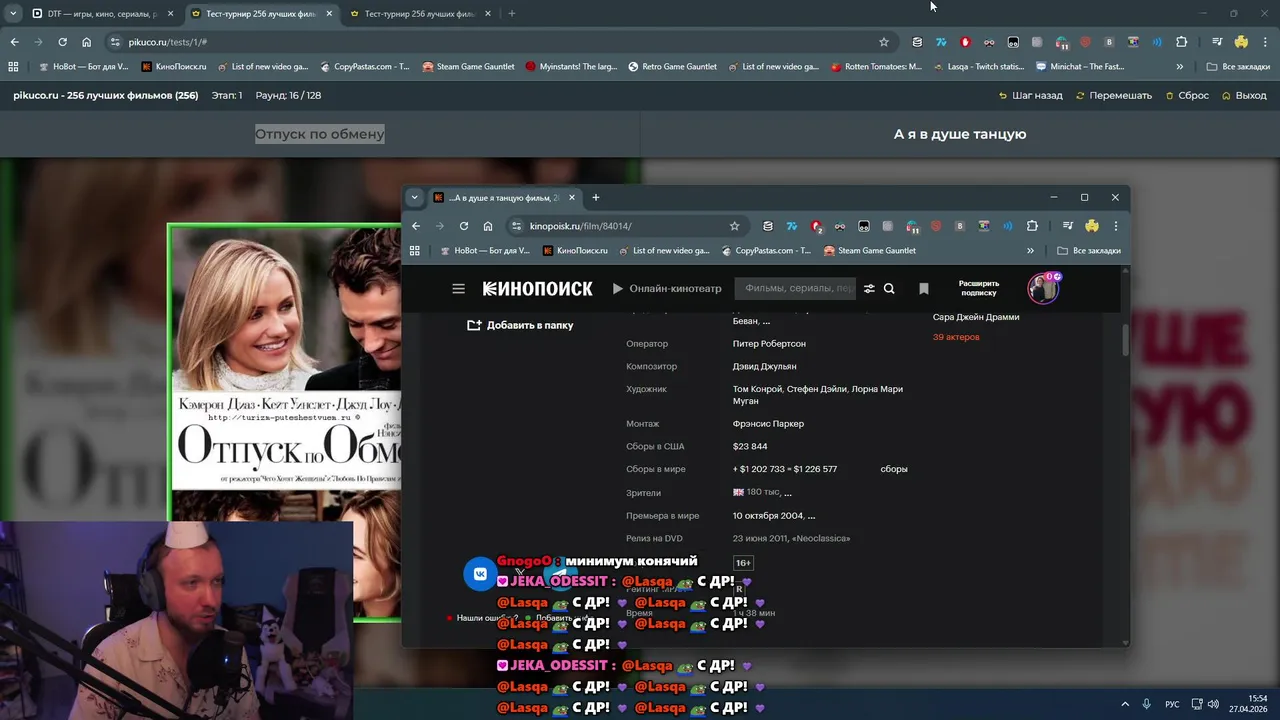Click Дэвид Джульян composer name

coord(764,366)
